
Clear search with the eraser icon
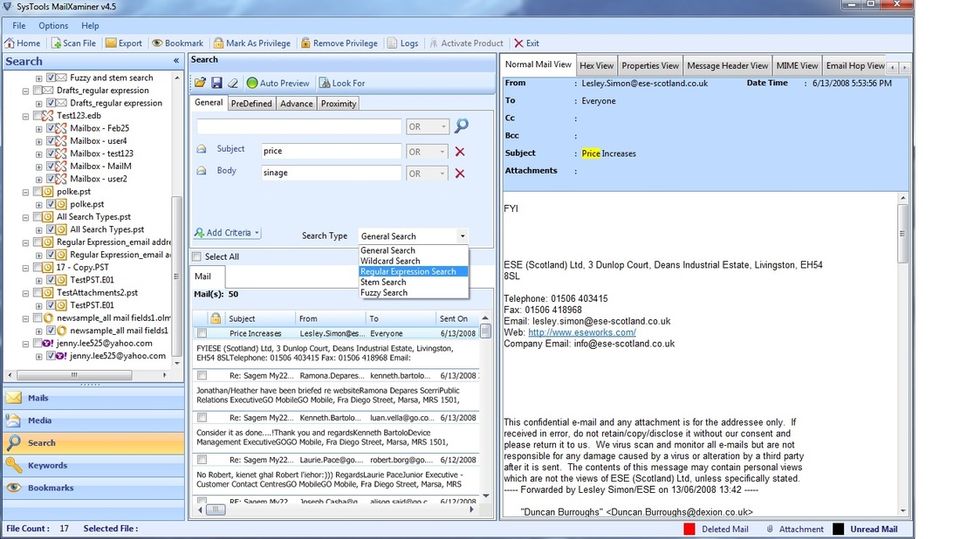pos(233,83)
